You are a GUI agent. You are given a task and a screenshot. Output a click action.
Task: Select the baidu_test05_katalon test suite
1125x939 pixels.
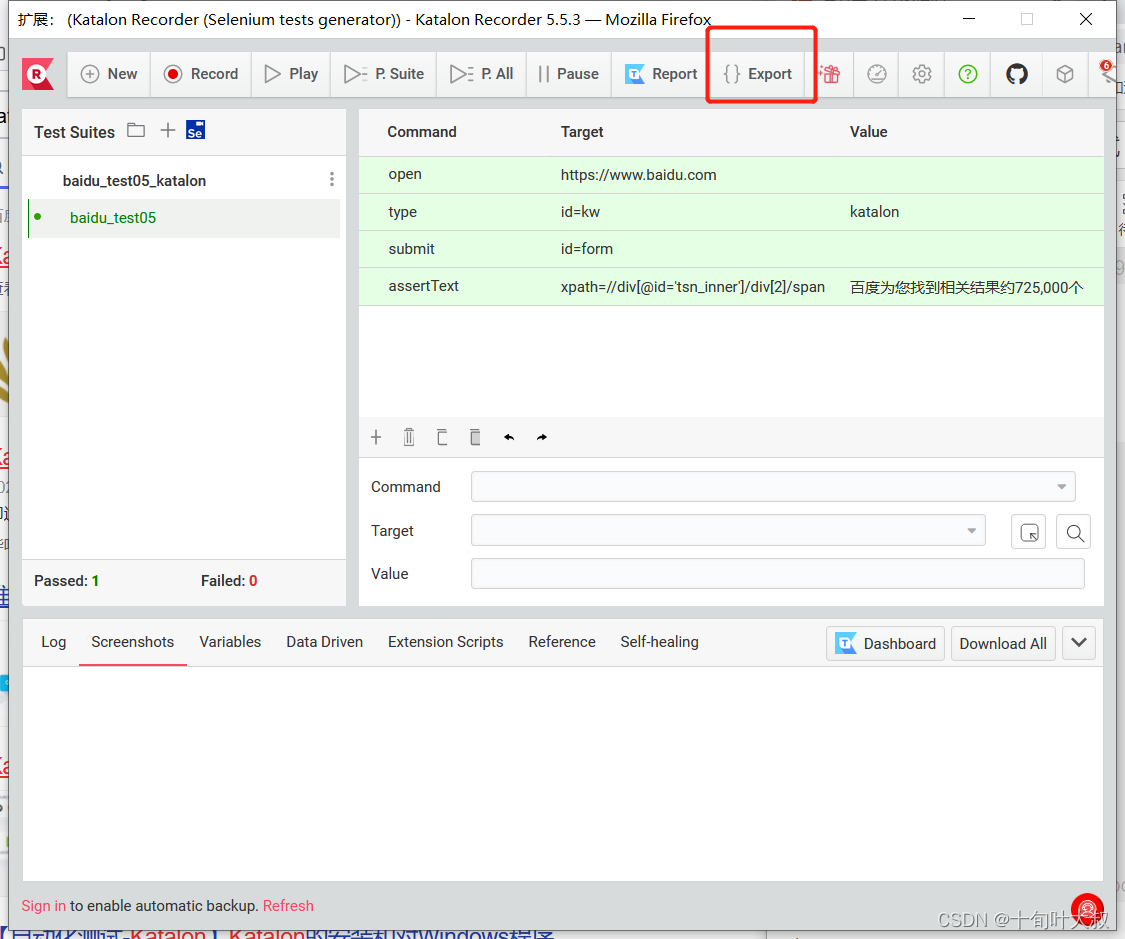point(134,181)
